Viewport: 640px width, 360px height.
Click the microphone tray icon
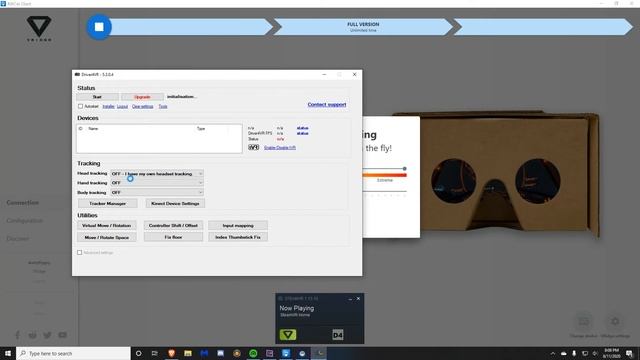point(574,353)
